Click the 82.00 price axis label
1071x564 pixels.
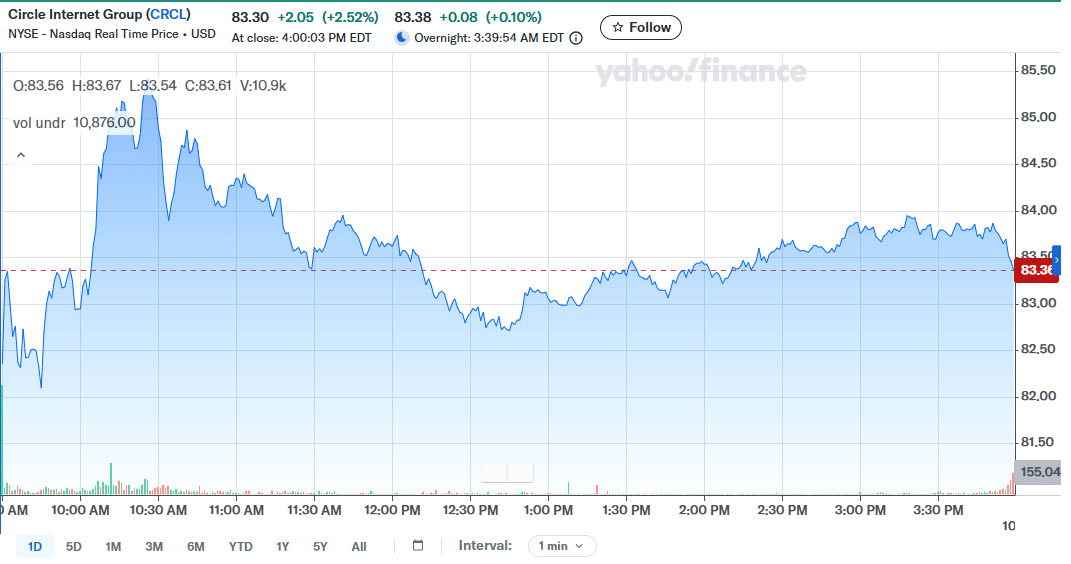coord(1038,396)
